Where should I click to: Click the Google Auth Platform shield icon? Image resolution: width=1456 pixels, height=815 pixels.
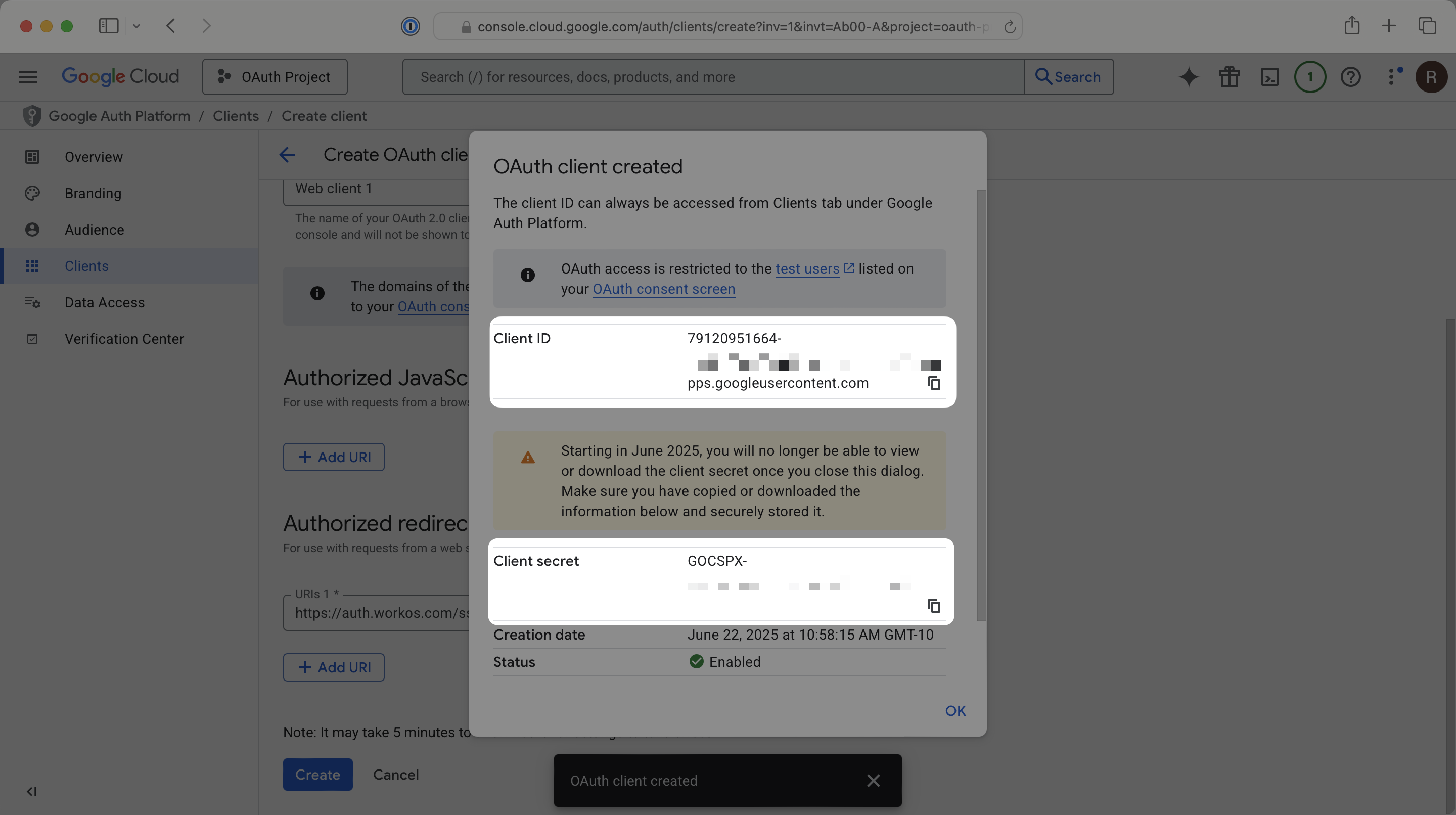point(32,116)
